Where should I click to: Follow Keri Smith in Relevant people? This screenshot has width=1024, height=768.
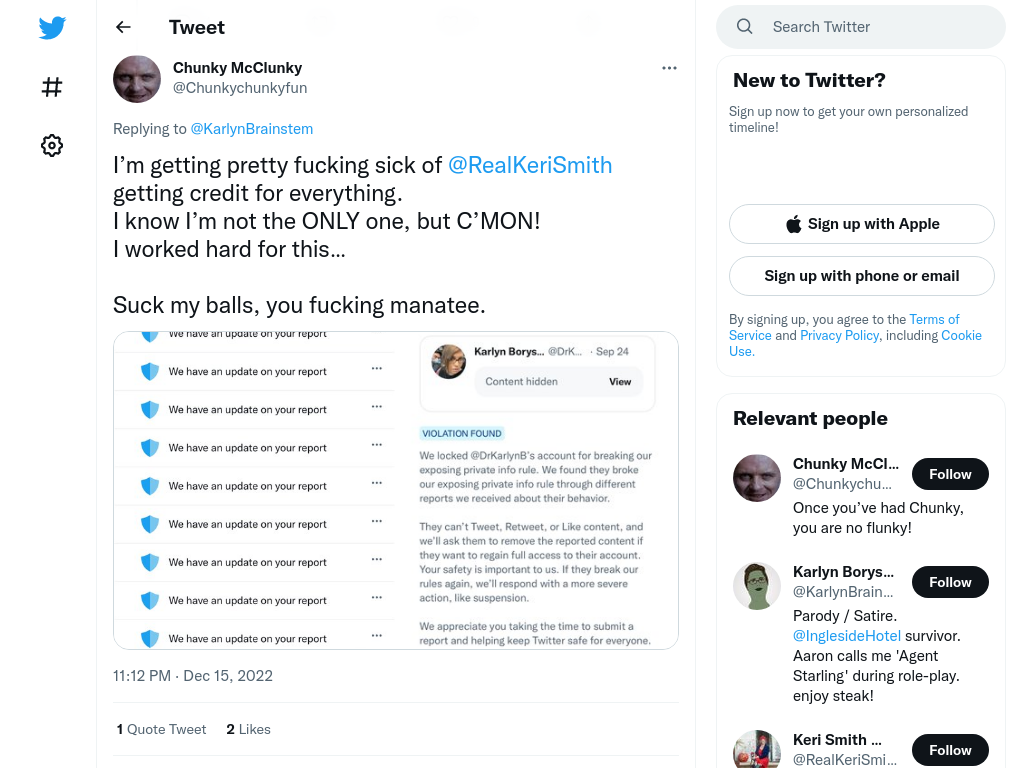point(950,750)
